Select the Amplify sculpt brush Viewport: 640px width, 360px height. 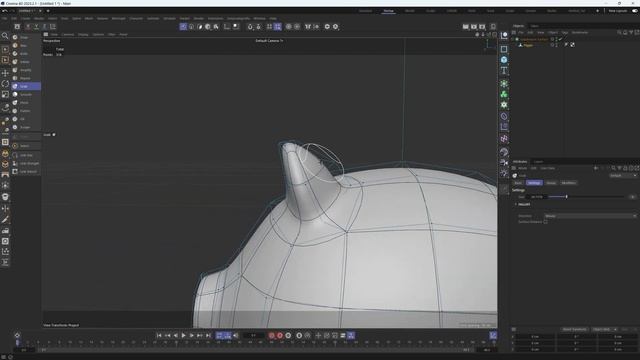pos(26,70)
